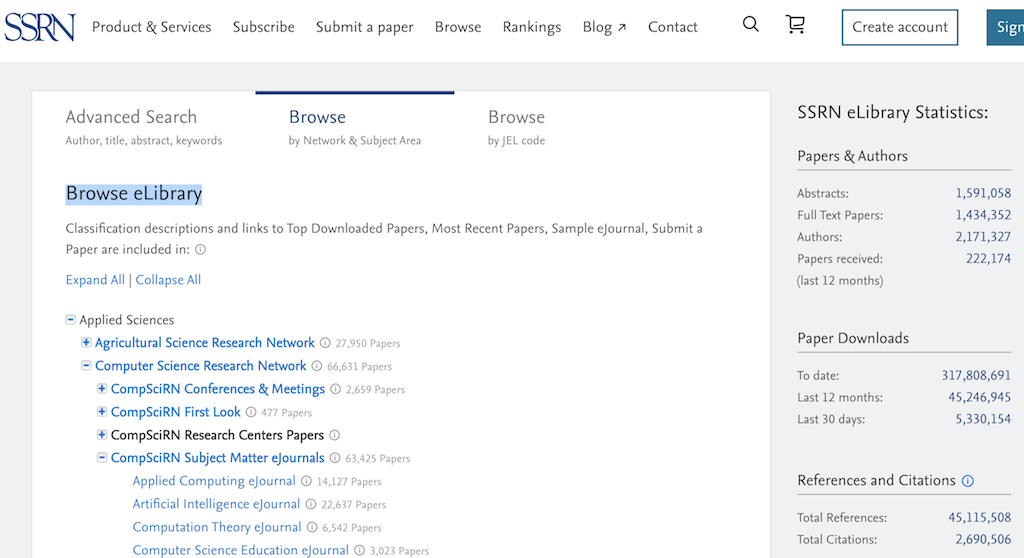1024x558 pixels.
Task: Click info icon beside CompSciRN Subject Matter eJournals
Action: pos(335,458)
